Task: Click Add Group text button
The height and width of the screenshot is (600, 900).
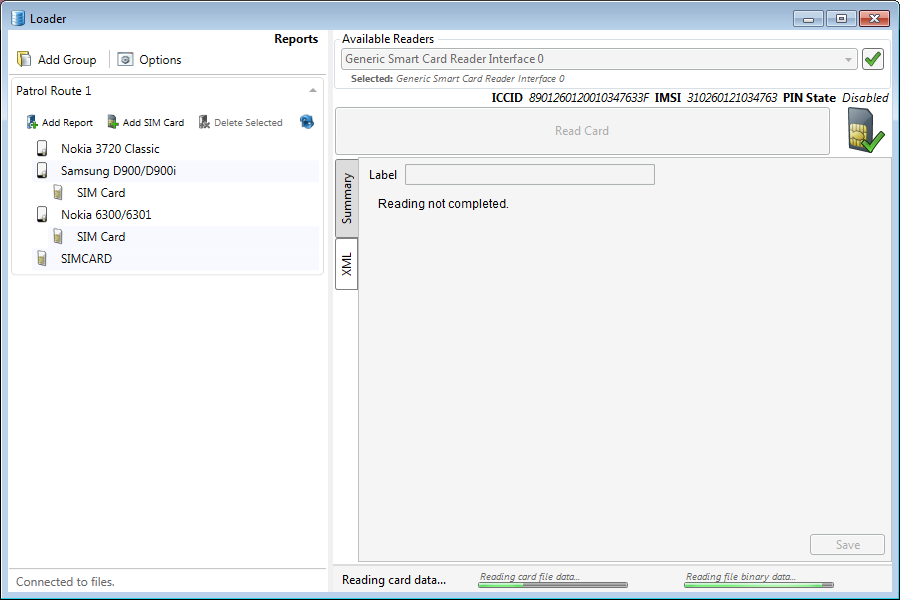Action: [67, 60]
